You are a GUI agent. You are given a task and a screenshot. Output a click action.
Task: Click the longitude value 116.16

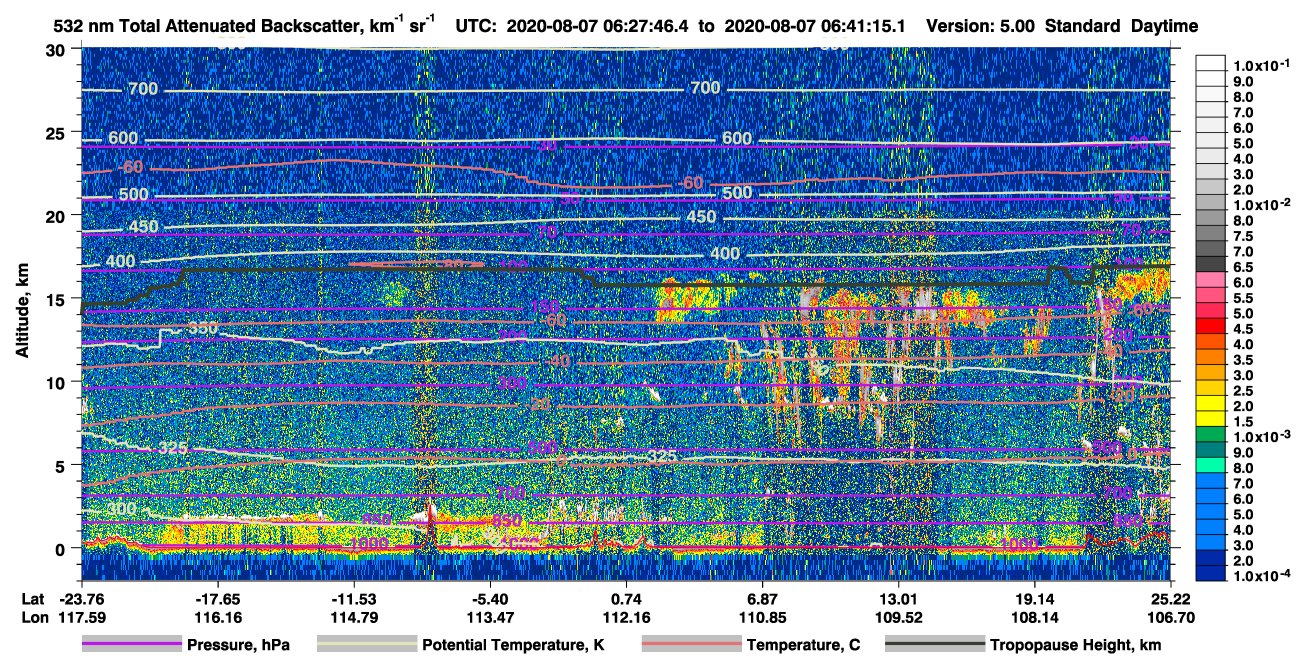tap(218, 617)
